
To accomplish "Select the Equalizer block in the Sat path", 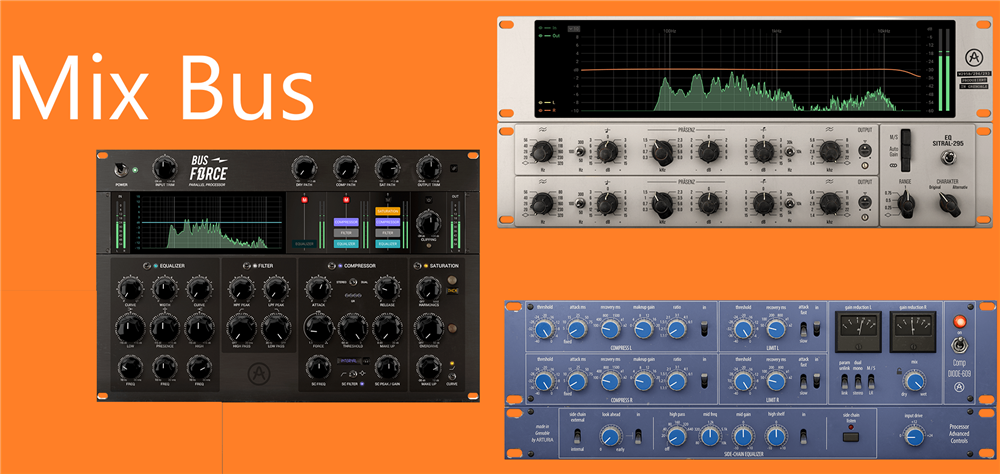I will 388,244.
